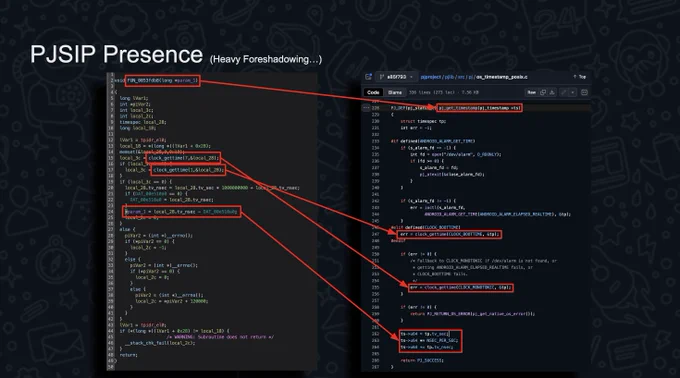Viewport: 680px width, 378px height.
Task: Jump to Top of the file
Action: click(580, 77)
